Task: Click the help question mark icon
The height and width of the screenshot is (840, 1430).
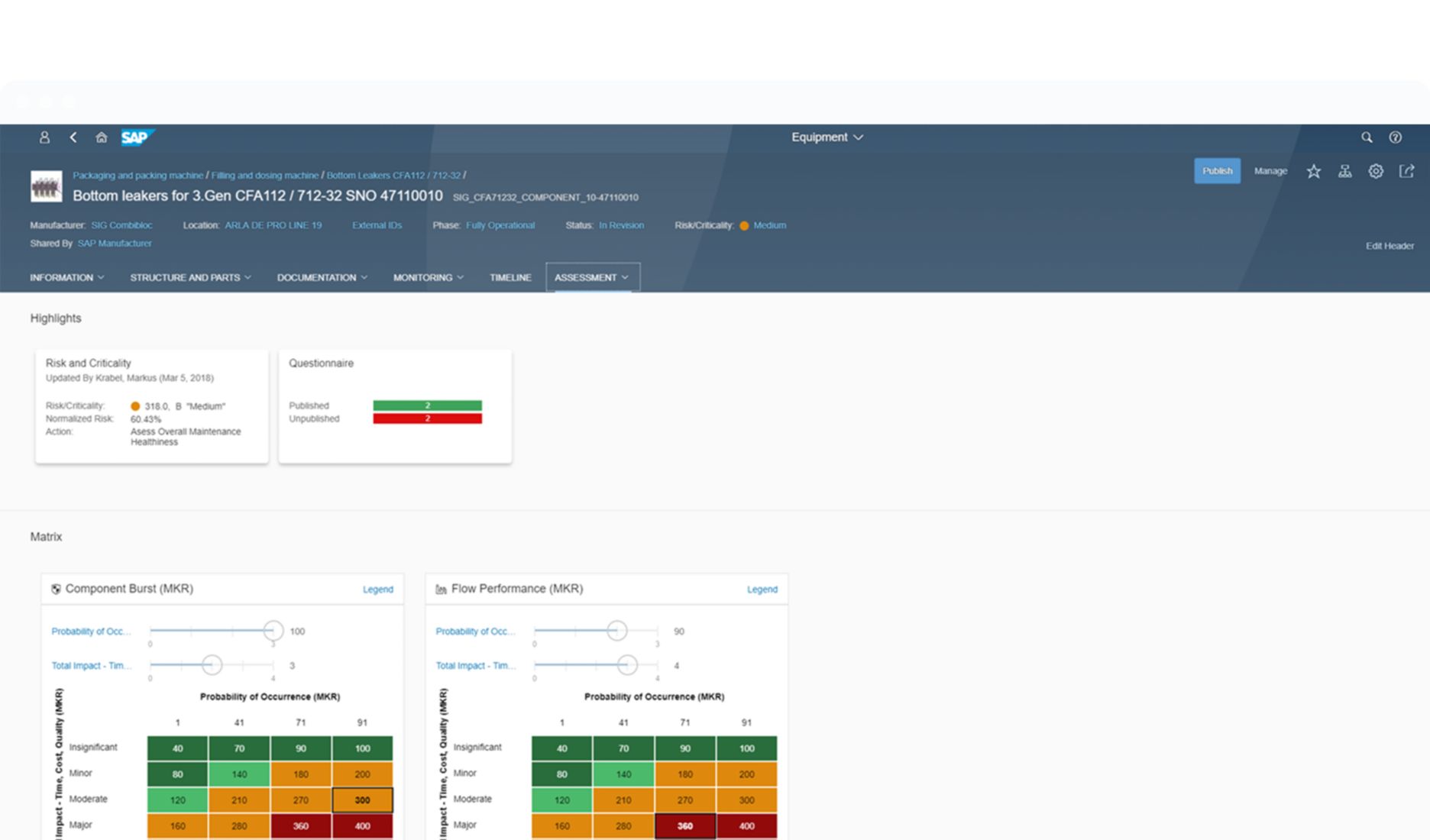Action: (x=1396, y=137)
